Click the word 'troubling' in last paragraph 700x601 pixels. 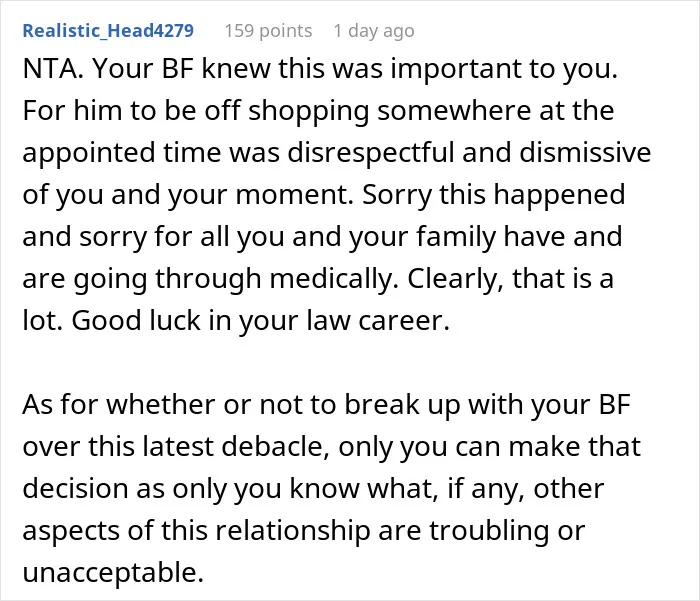click(489, 531)
